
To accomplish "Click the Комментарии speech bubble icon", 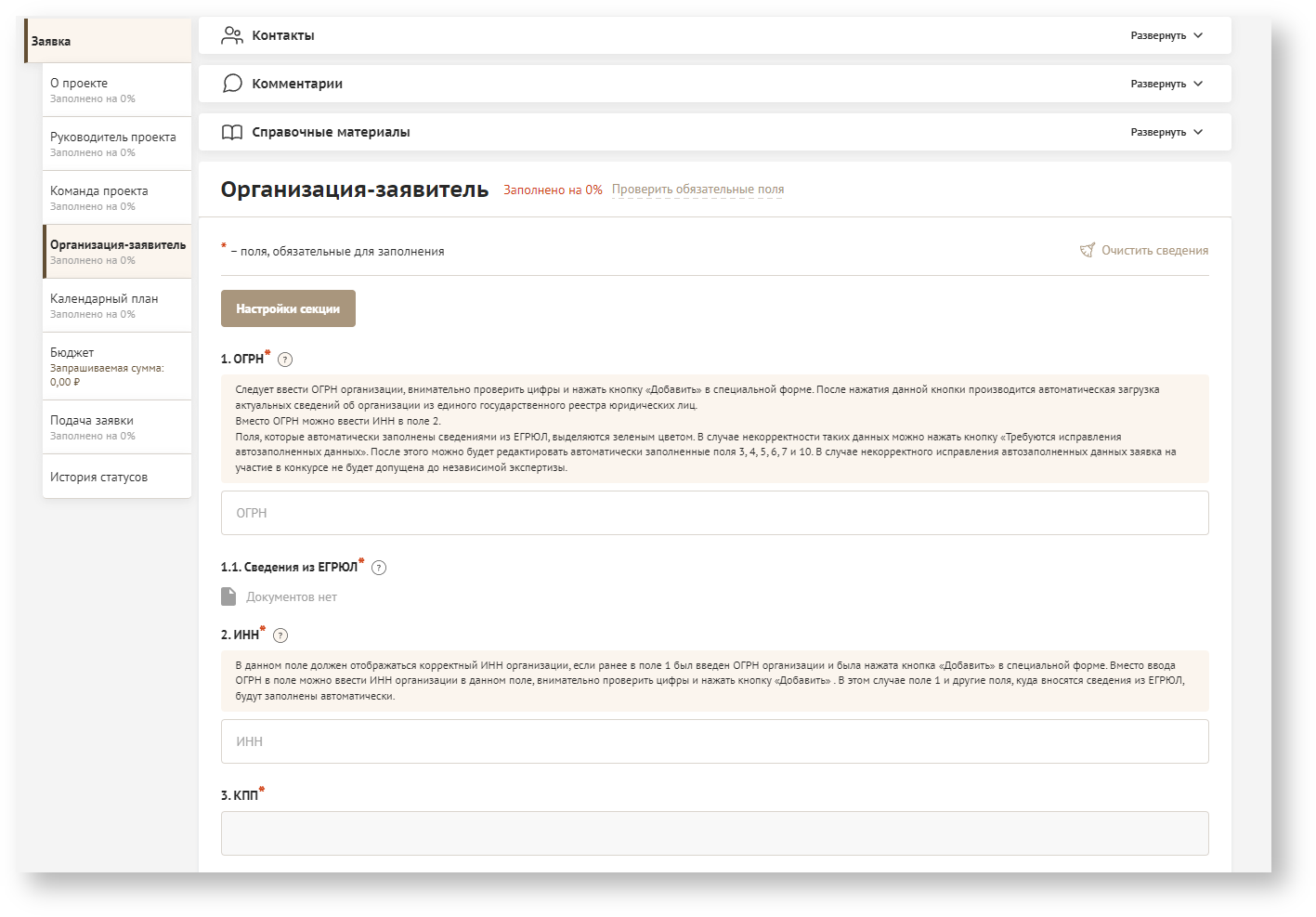I will click(232, 84).
